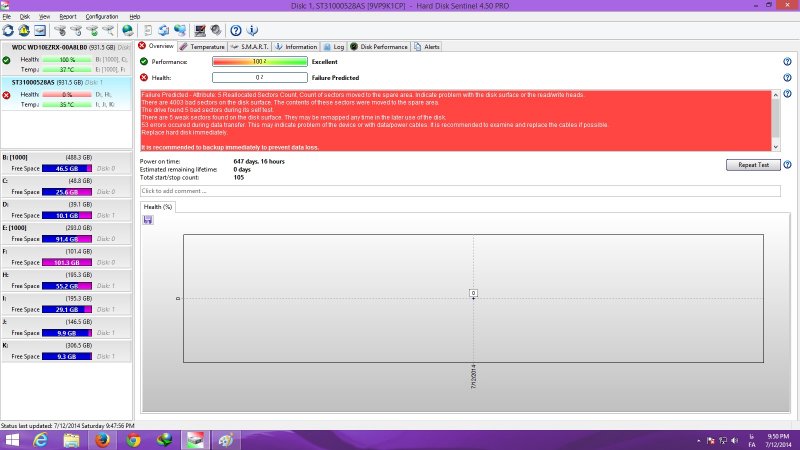Click the help icon beside the red message box
This screenshot has width=800, height=450.
[787, 94]
